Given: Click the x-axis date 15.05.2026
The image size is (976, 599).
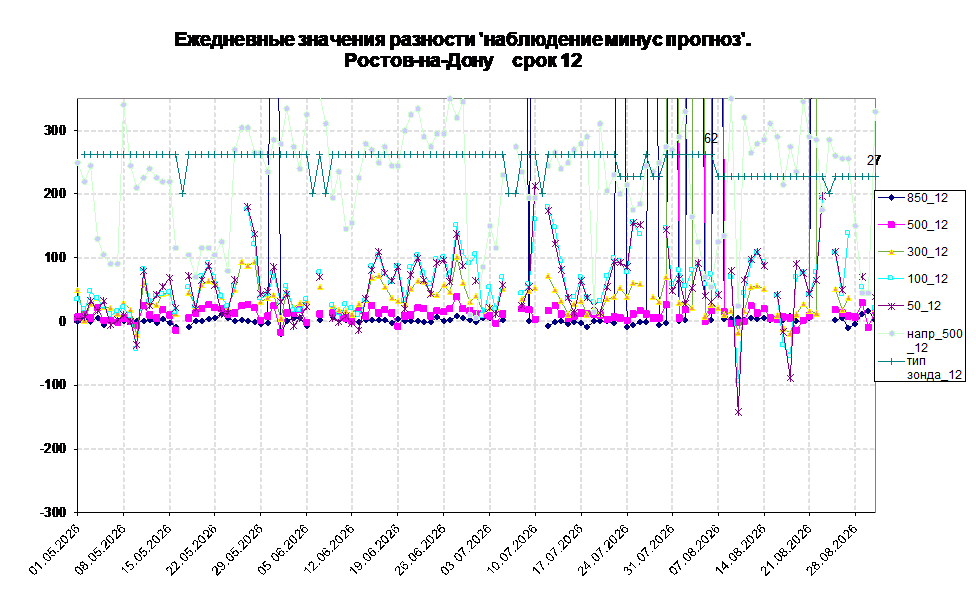Looking at the screenshot, I should [146, 549].
